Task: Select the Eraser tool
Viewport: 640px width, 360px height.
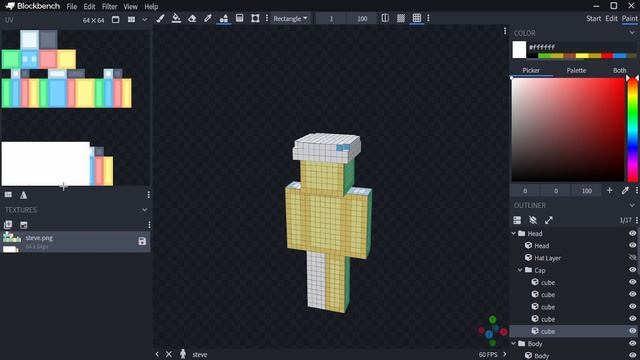Action: tap(192, 18)
